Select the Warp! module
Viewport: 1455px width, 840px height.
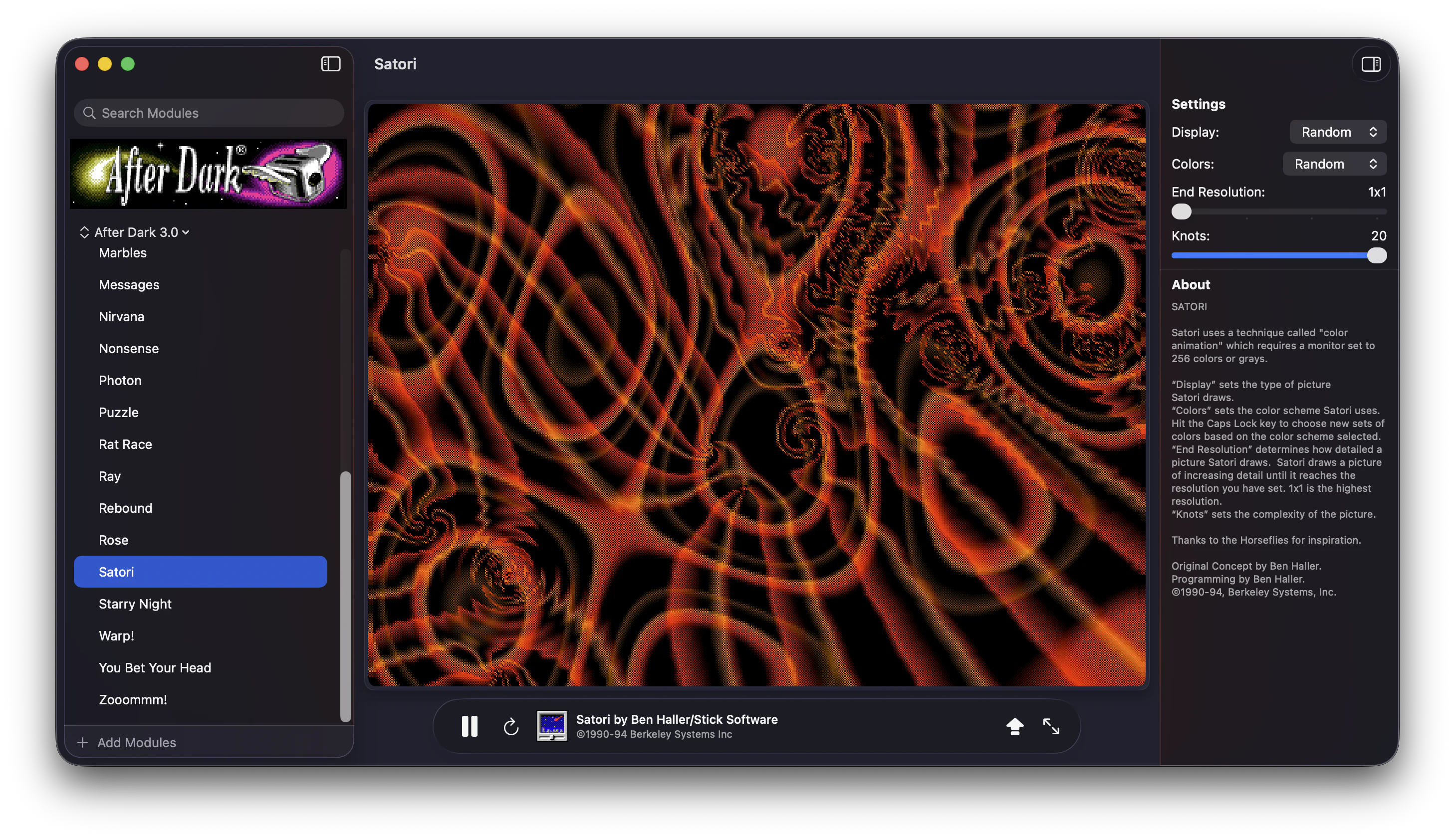tap(200, 636)
